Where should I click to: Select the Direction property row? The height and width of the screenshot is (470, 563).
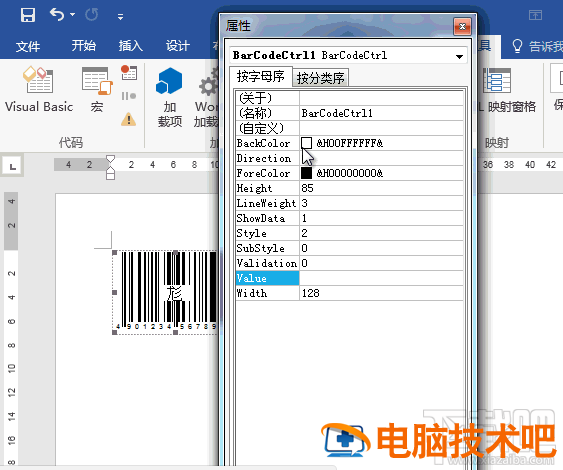(349, 158)
